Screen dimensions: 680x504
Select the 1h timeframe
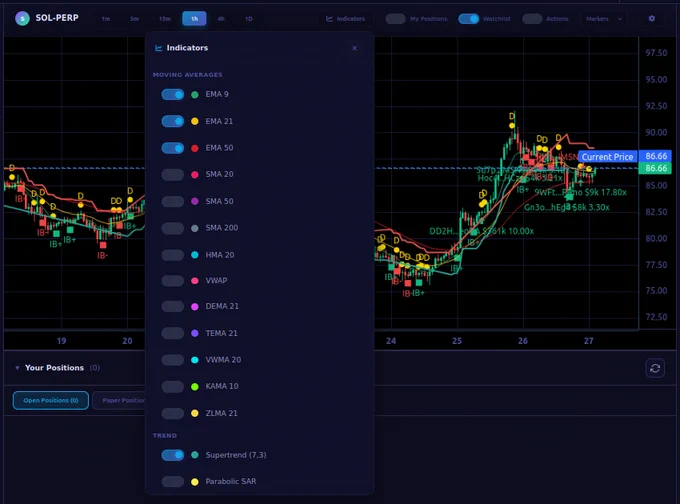[x=194, y=19]
